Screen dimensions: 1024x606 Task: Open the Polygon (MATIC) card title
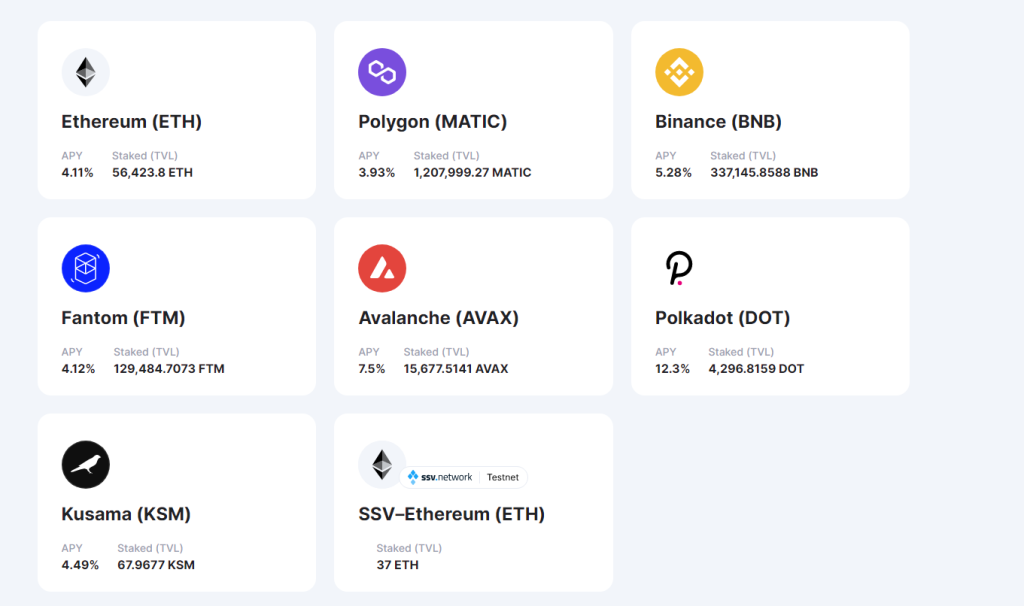point(432,122)
